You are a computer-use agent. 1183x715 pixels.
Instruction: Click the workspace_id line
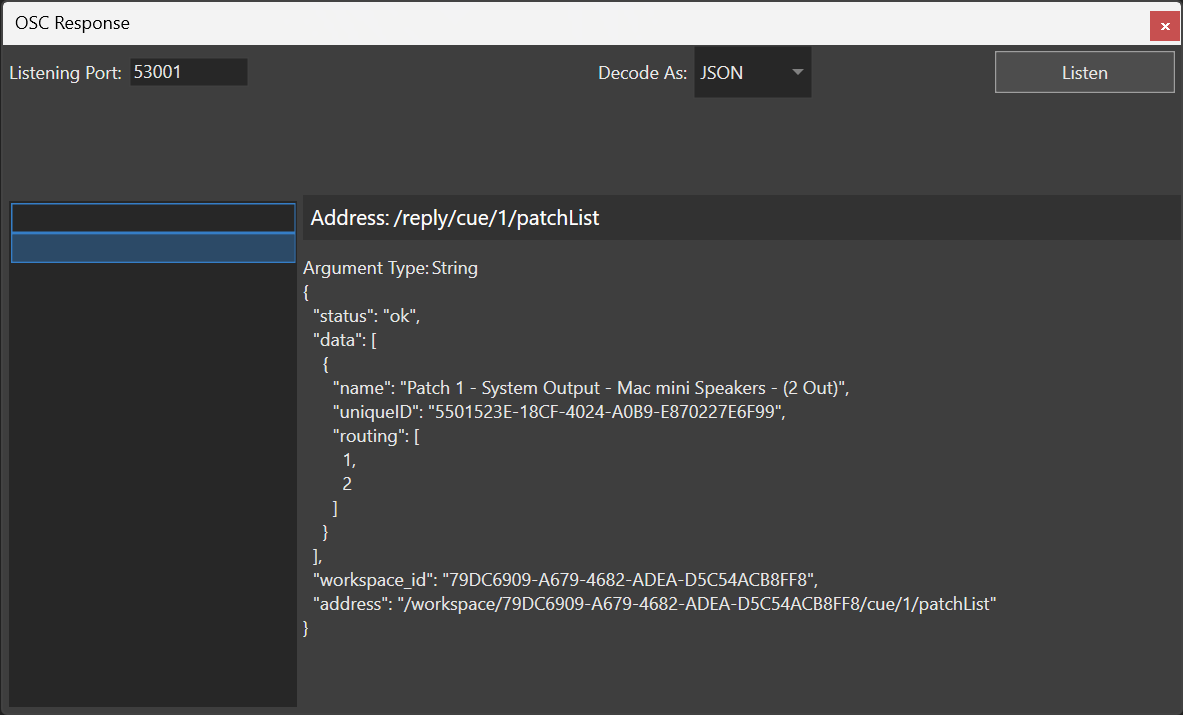tap(566, 579)
